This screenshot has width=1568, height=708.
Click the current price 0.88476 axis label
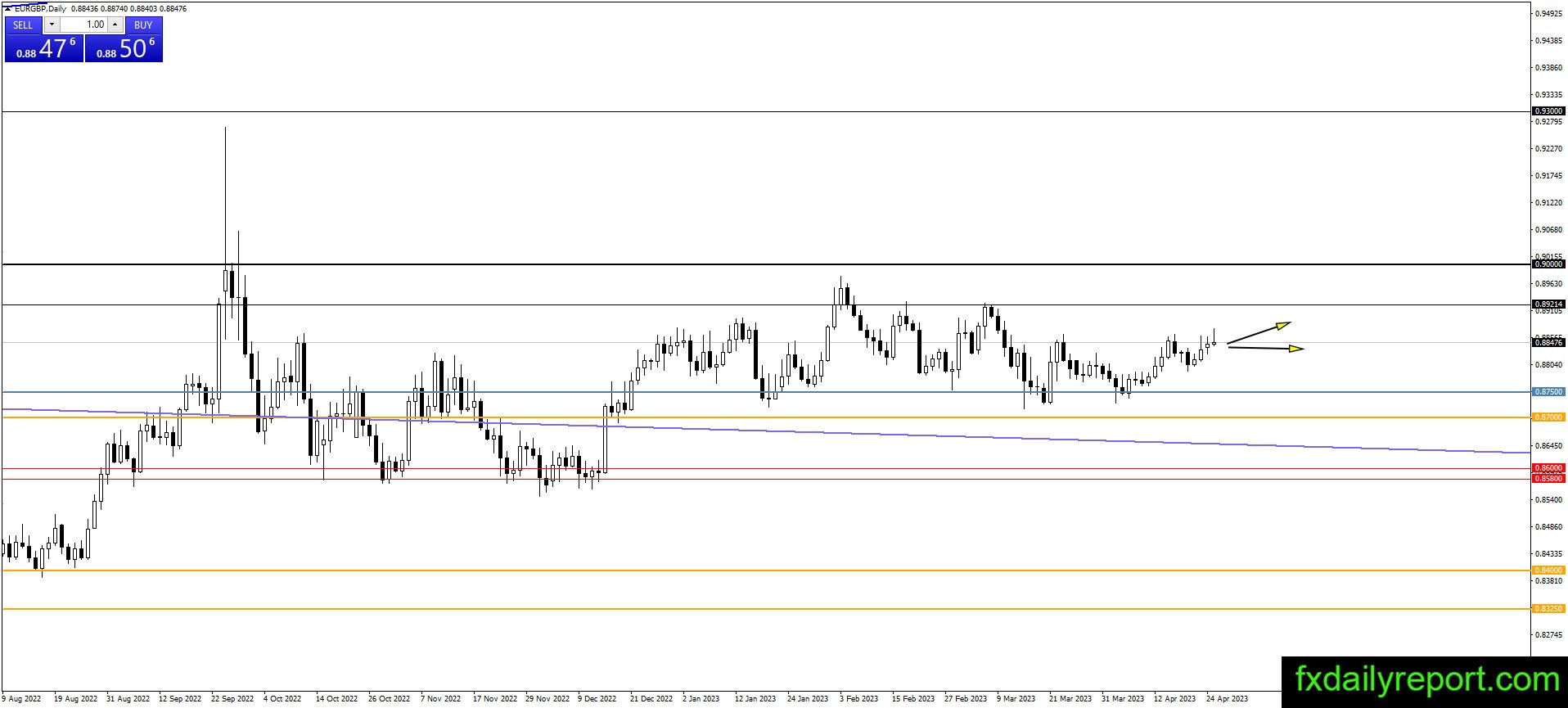pos(1548,343)
